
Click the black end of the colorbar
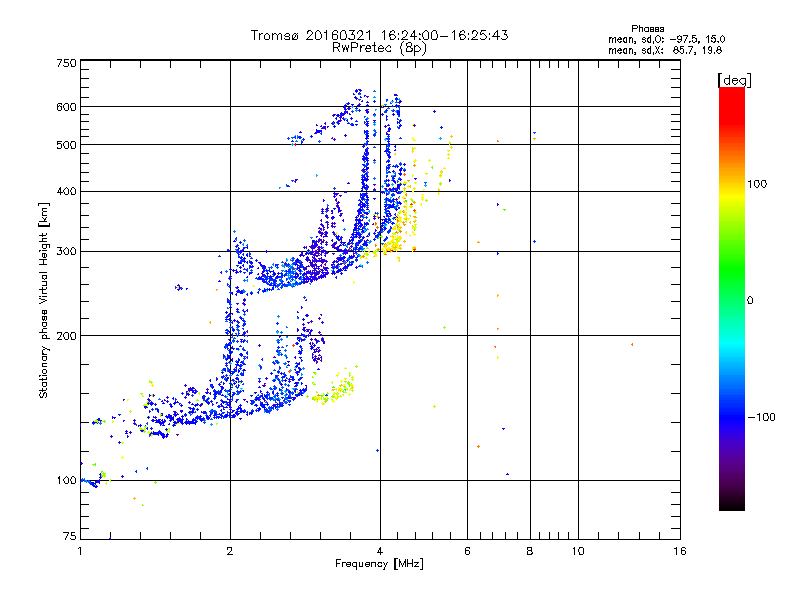[732, 503]
